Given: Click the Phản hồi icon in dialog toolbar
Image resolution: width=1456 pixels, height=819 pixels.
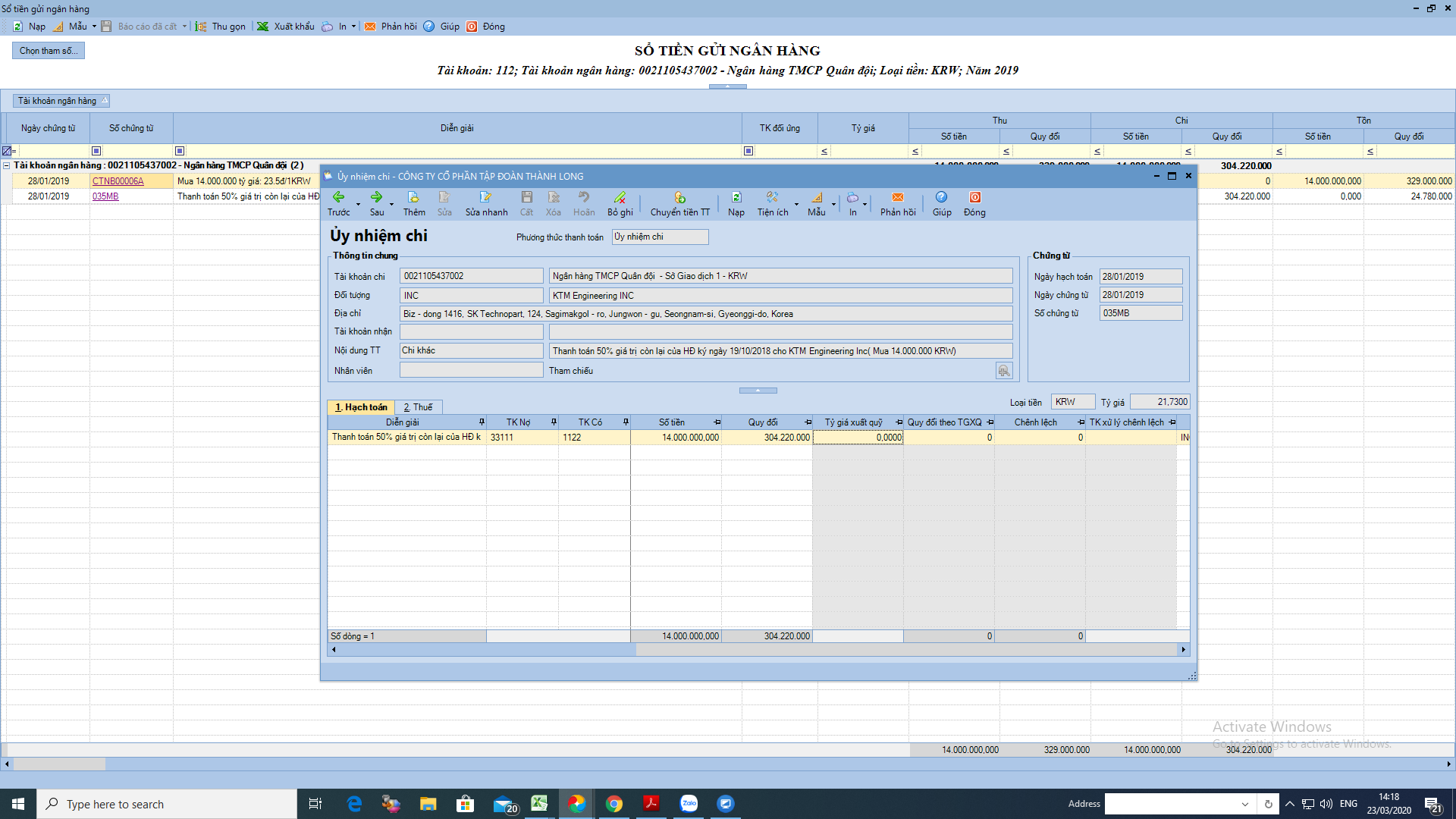Looking at the screenshot, I should tap(897, 197).
